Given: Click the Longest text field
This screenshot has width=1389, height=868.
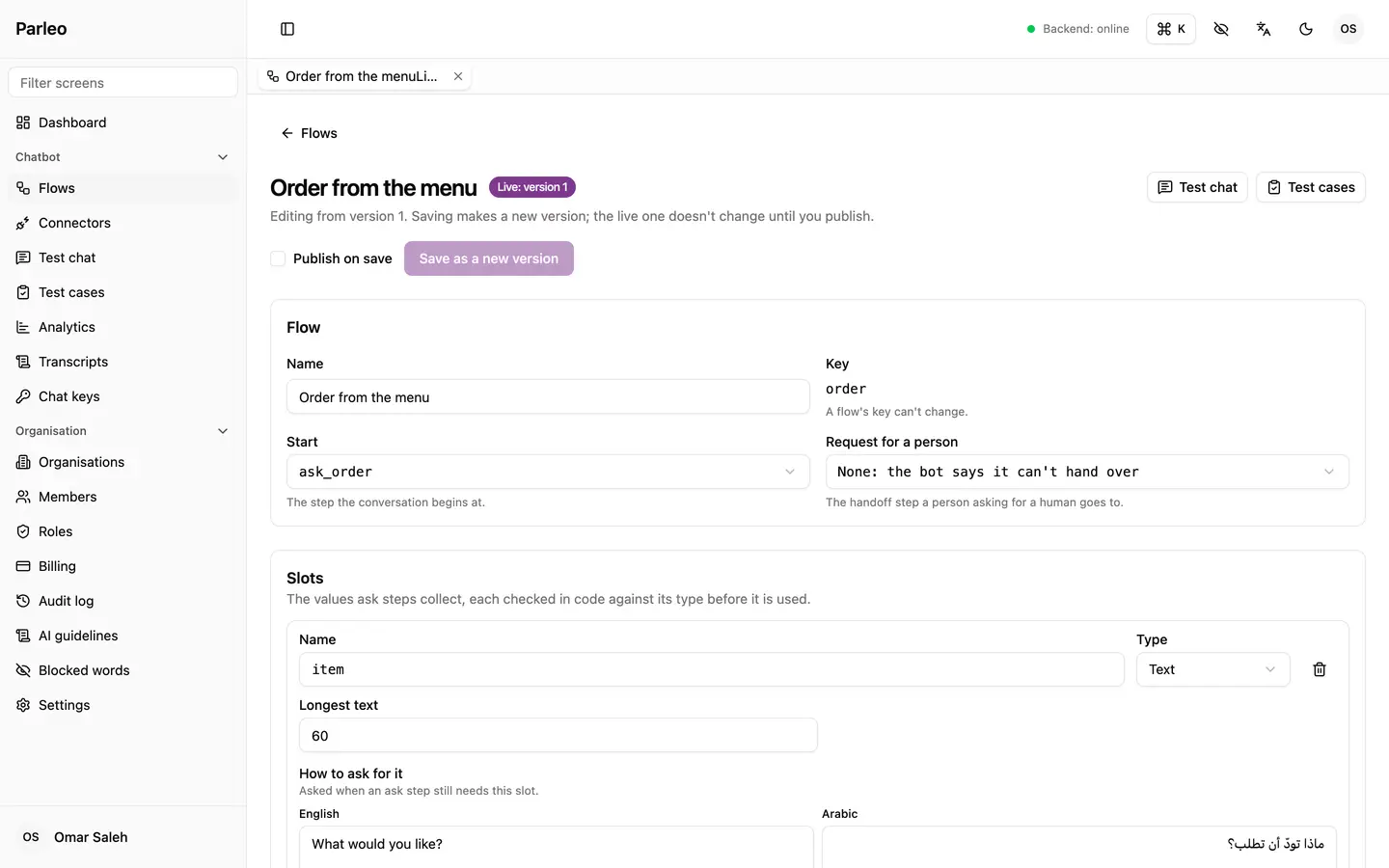Looking at the screenshot, I should pos(558,735).
